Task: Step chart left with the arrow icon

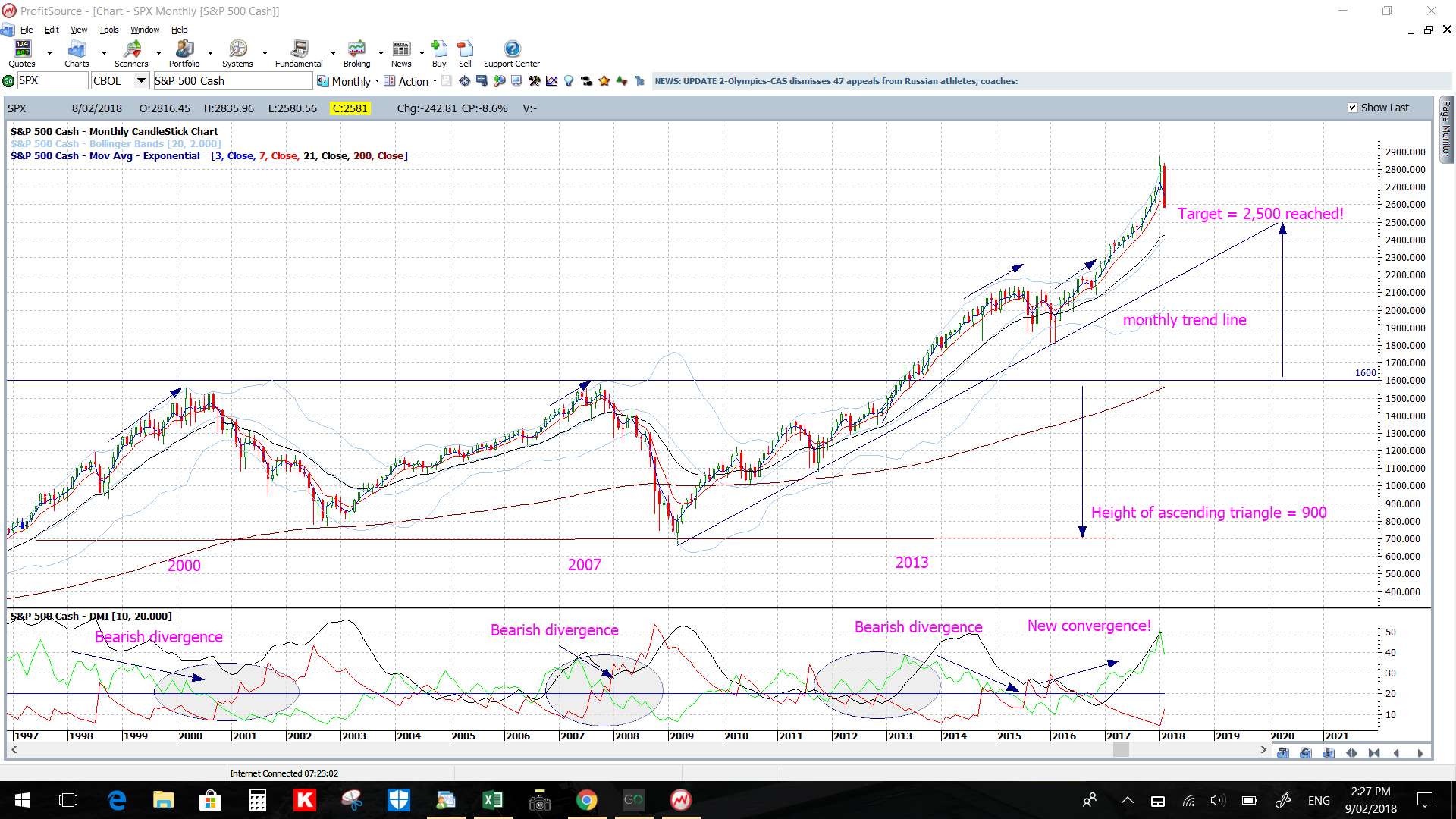Action: point(1396,753)
